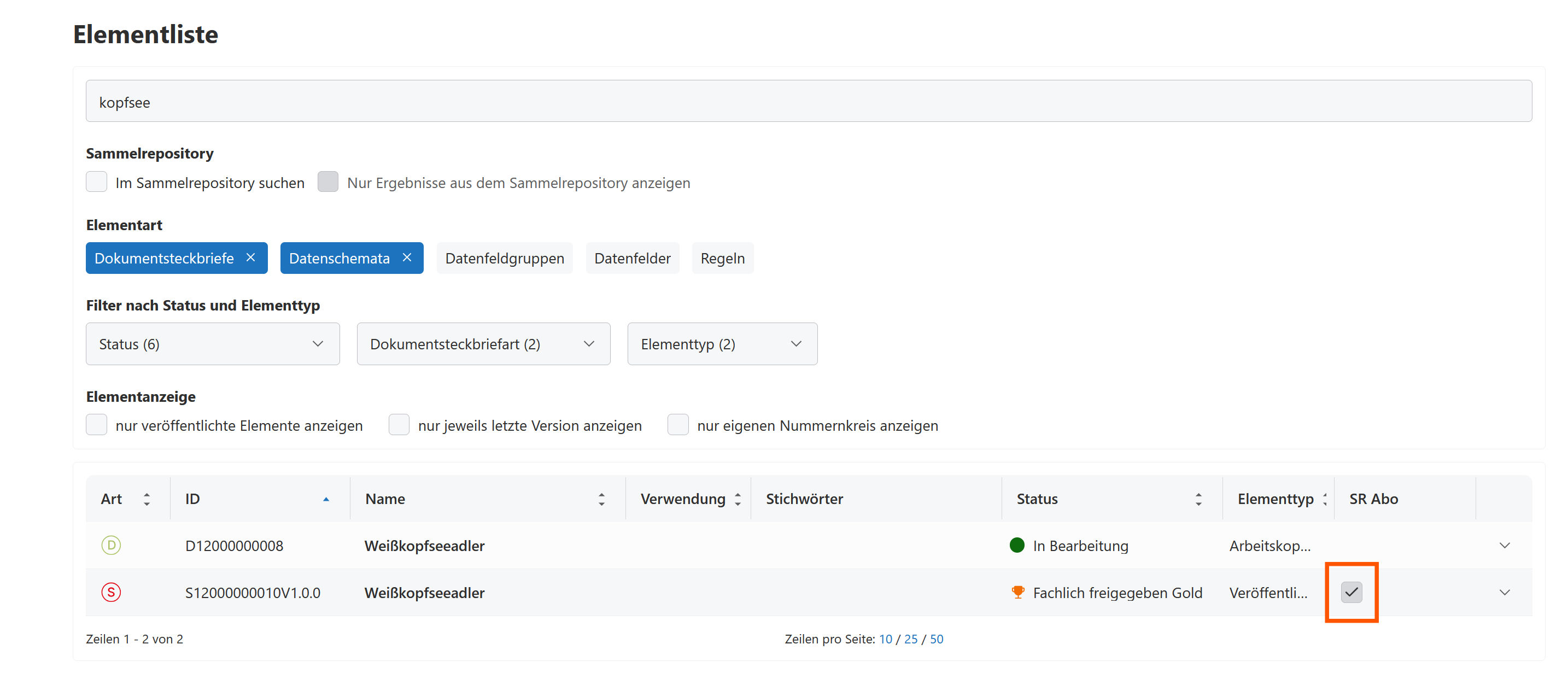The width and height of the screenshot is (1568, 697).
Task: Enable Im Sammelrepository suchen checkbox
Action: tap(97, 182)
